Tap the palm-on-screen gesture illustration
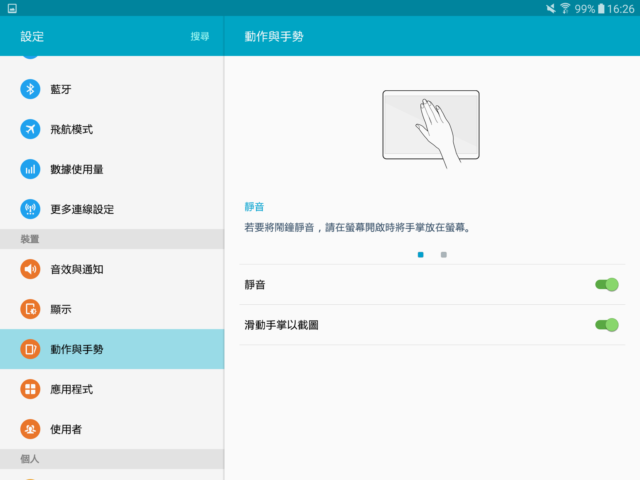 431,128
